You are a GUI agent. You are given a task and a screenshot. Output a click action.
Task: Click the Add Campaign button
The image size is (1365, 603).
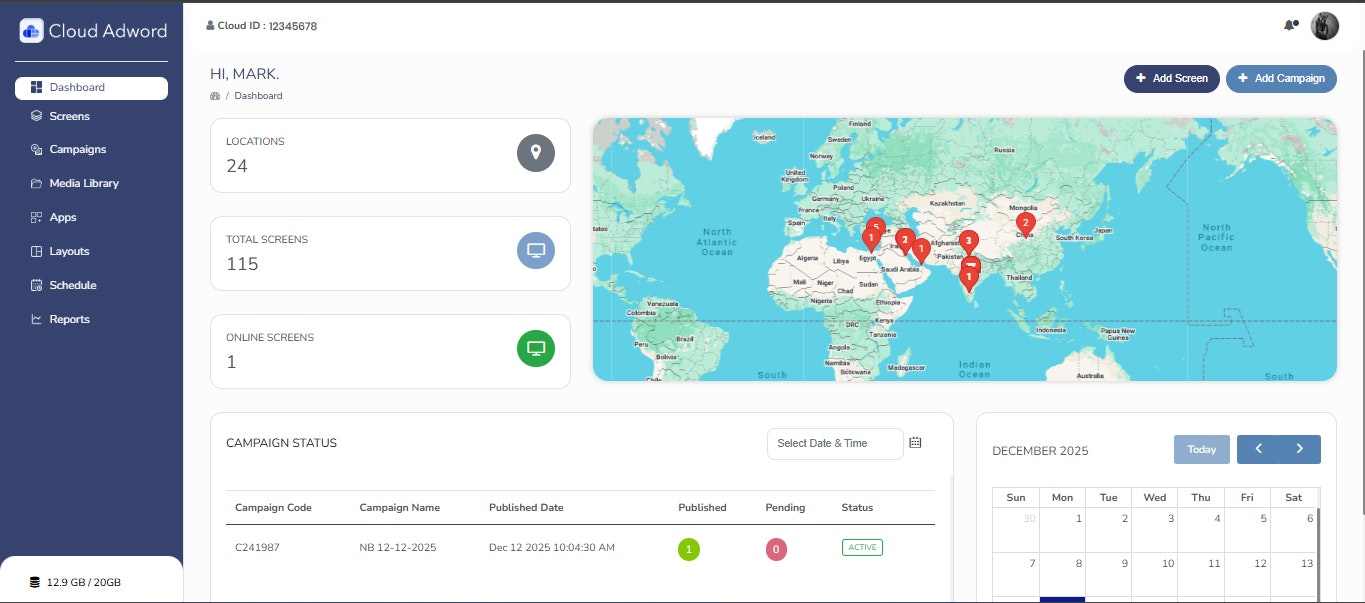(x=1281, y=78)
